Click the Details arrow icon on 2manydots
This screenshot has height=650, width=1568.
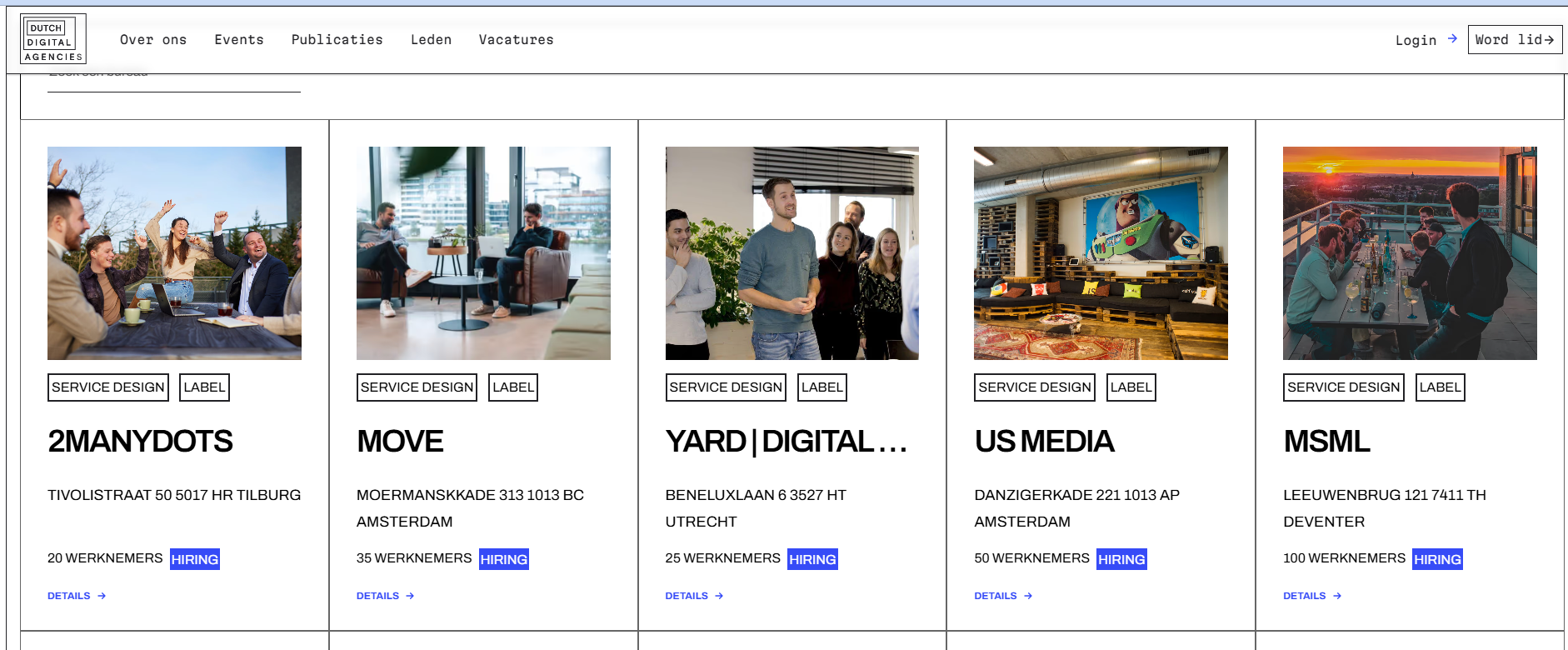[102, 596]
